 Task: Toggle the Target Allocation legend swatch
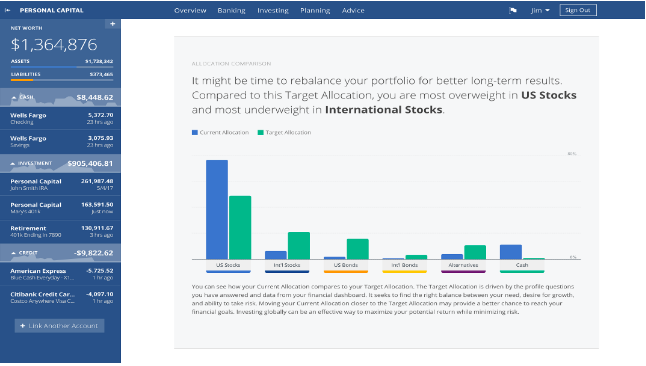coord(260,132)
